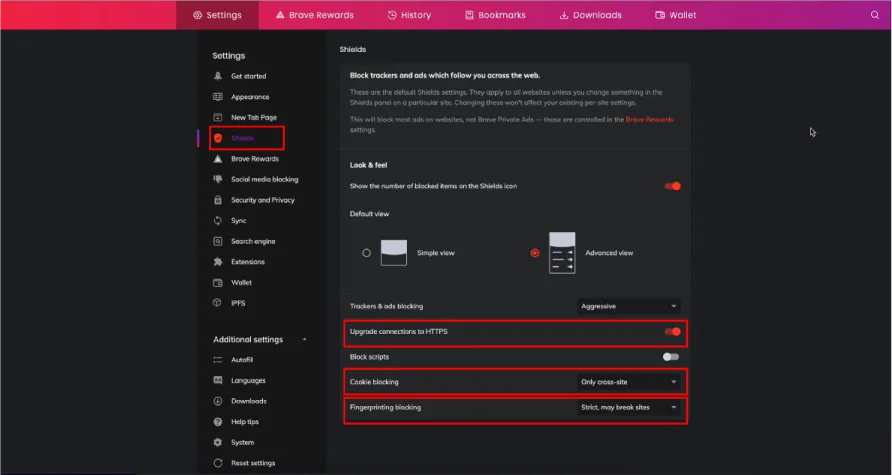
Task: Switch to the Brave Rewards tab label
Action: [x=321, y=15]
